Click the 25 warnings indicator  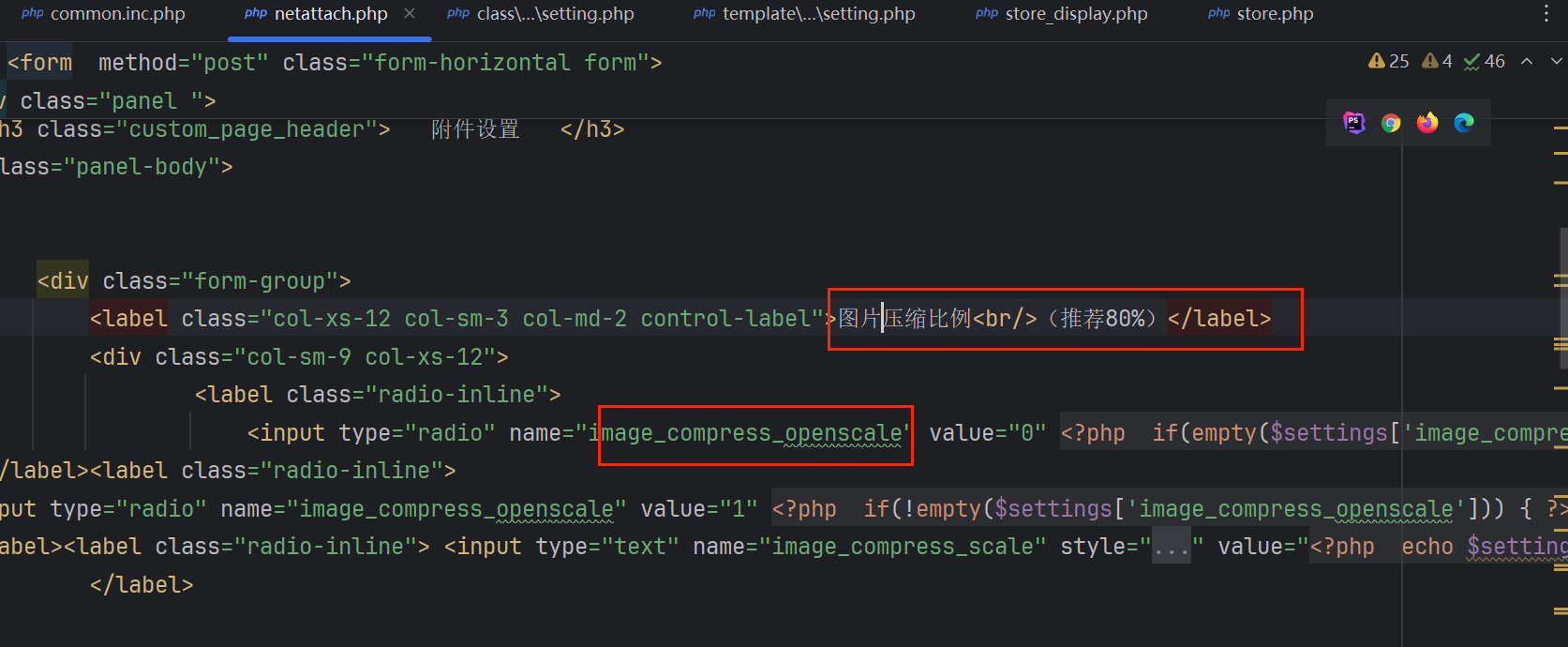[1389, 61]
